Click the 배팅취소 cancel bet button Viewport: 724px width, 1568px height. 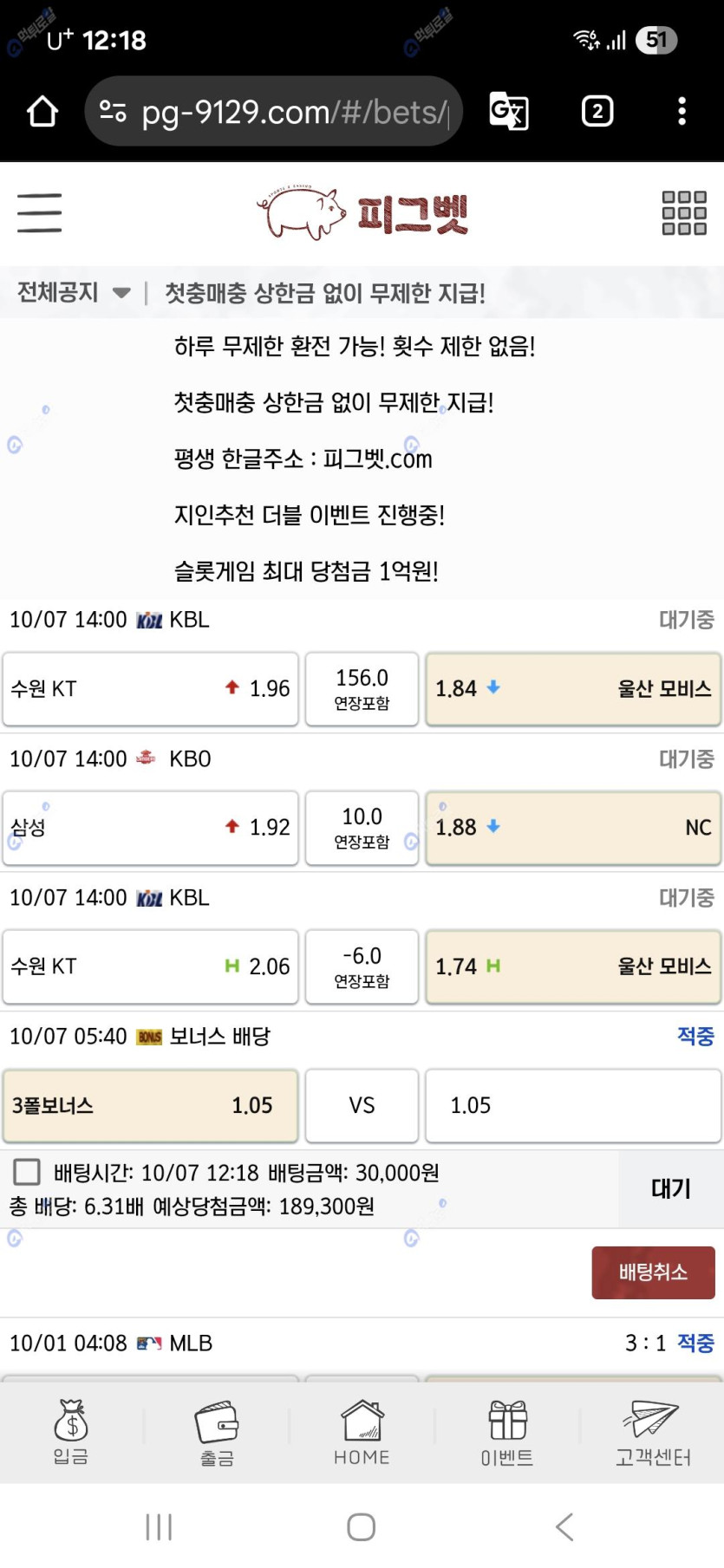pyautogui.click(x=653, y=1272)
